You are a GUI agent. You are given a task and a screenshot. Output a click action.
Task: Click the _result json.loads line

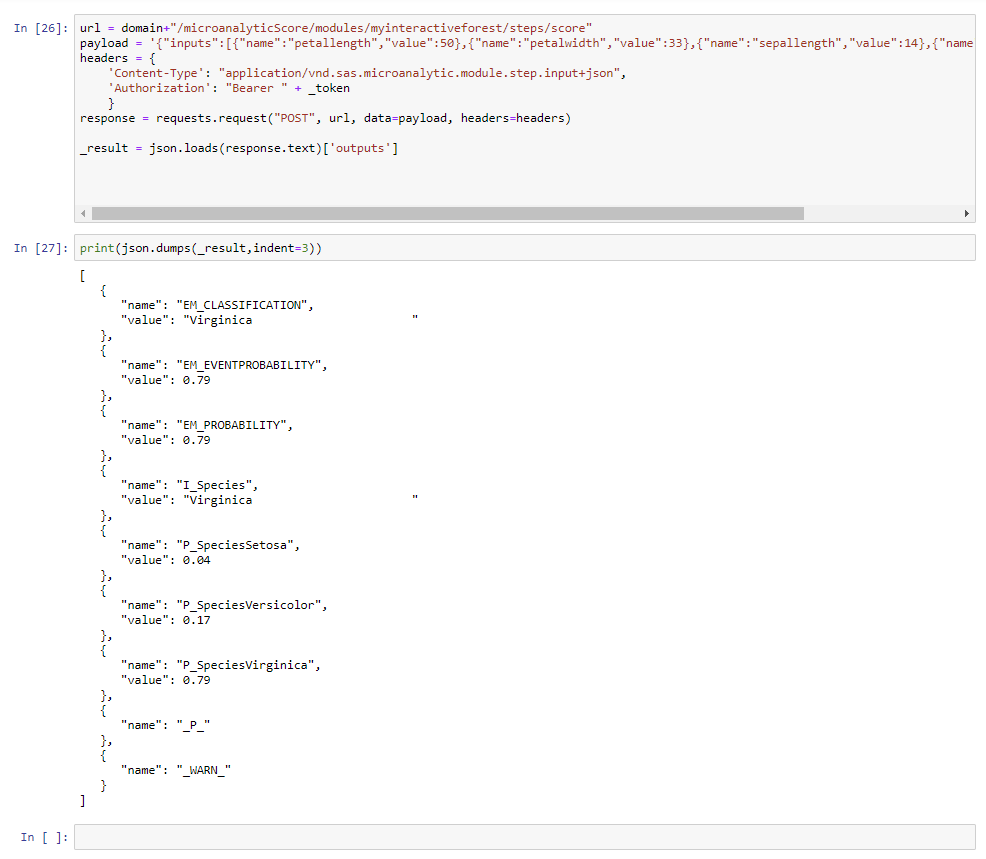pos(240,148)
